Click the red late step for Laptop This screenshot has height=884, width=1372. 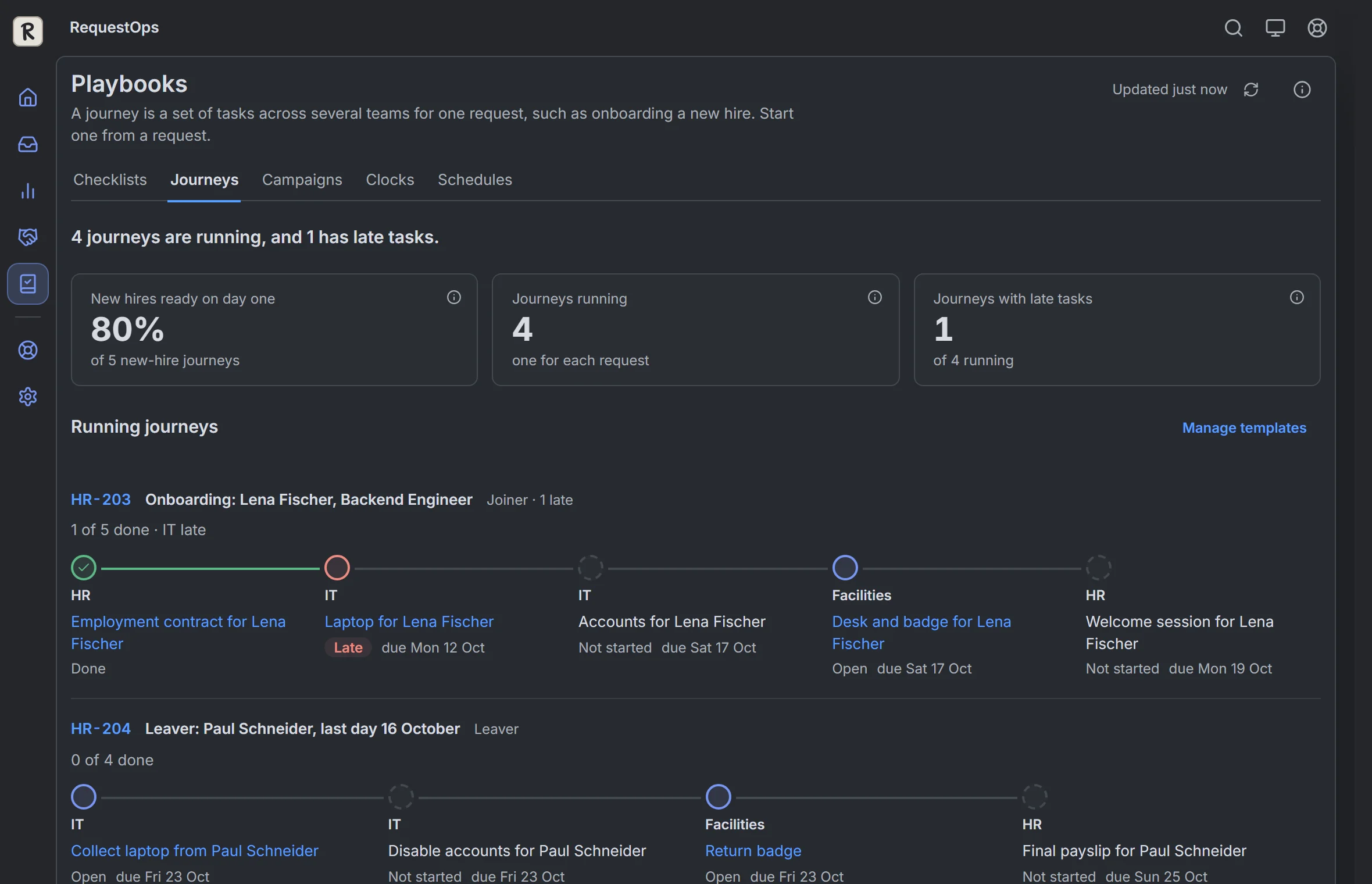[x=337, y=568]
